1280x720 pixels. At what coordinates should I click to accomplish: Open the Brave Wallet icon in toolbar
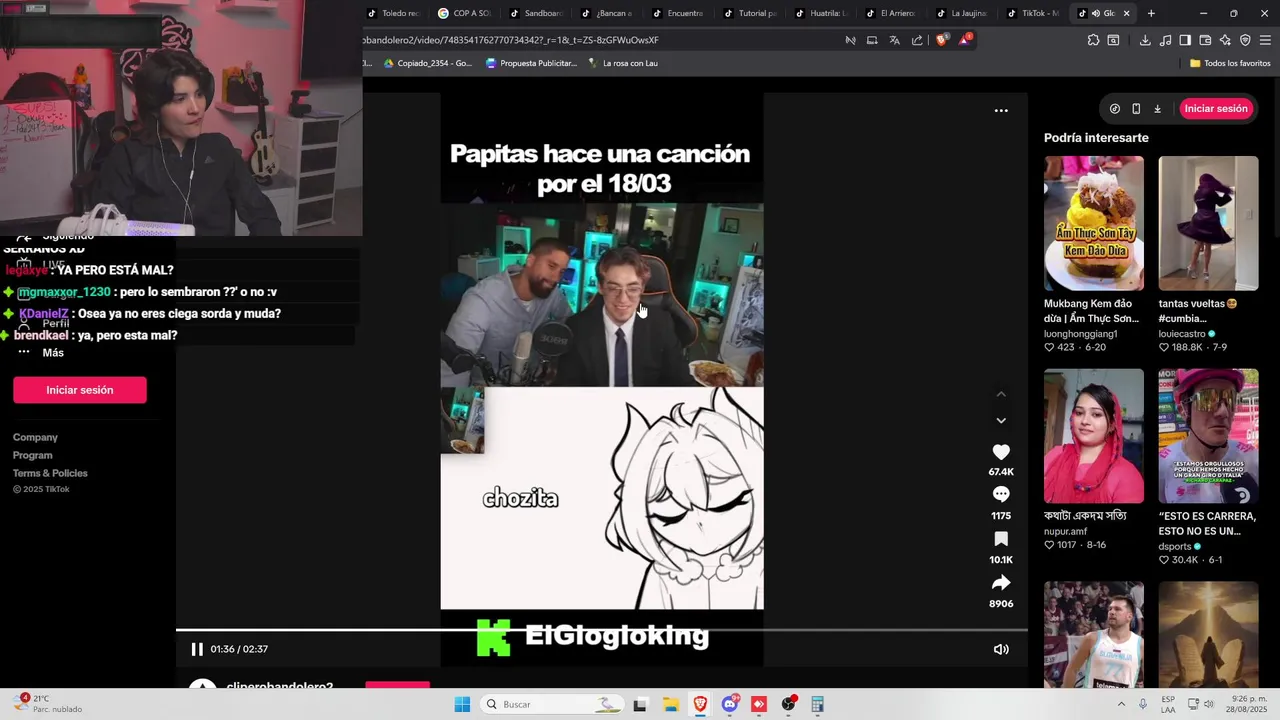(1205, 40)
